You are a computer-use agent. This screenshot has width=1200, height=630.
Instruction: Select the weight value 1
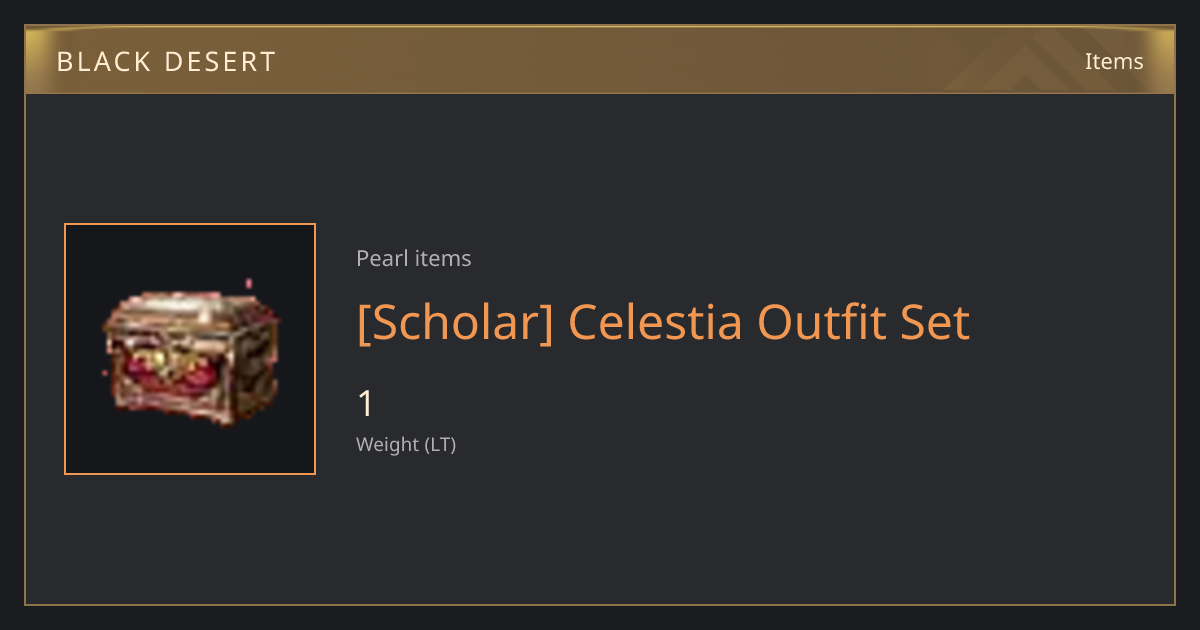pos(365,404)
